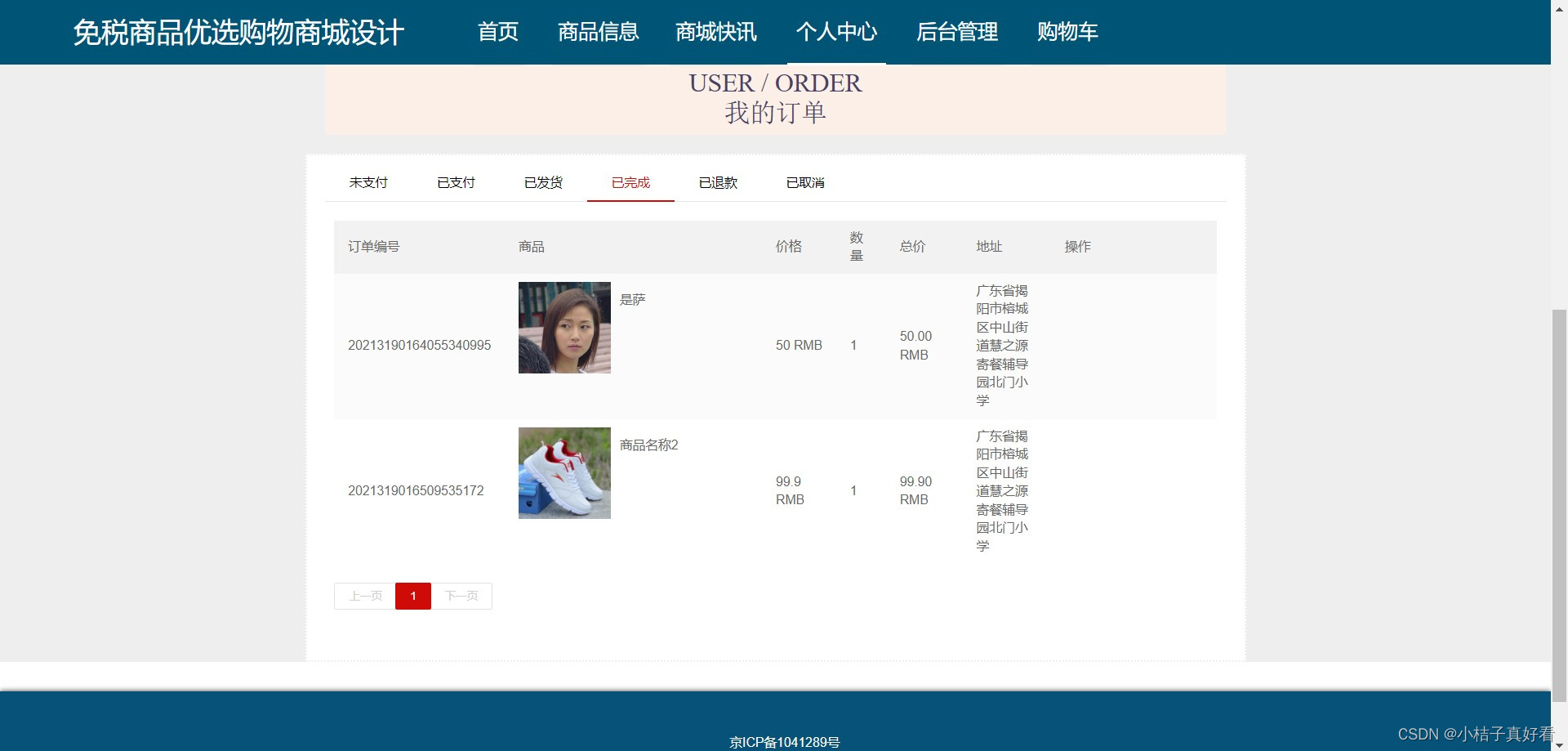The width and height of the screenshot is (1568, 751).
Task: Click the 我的订单 page heading
Action: click(775, 113)
